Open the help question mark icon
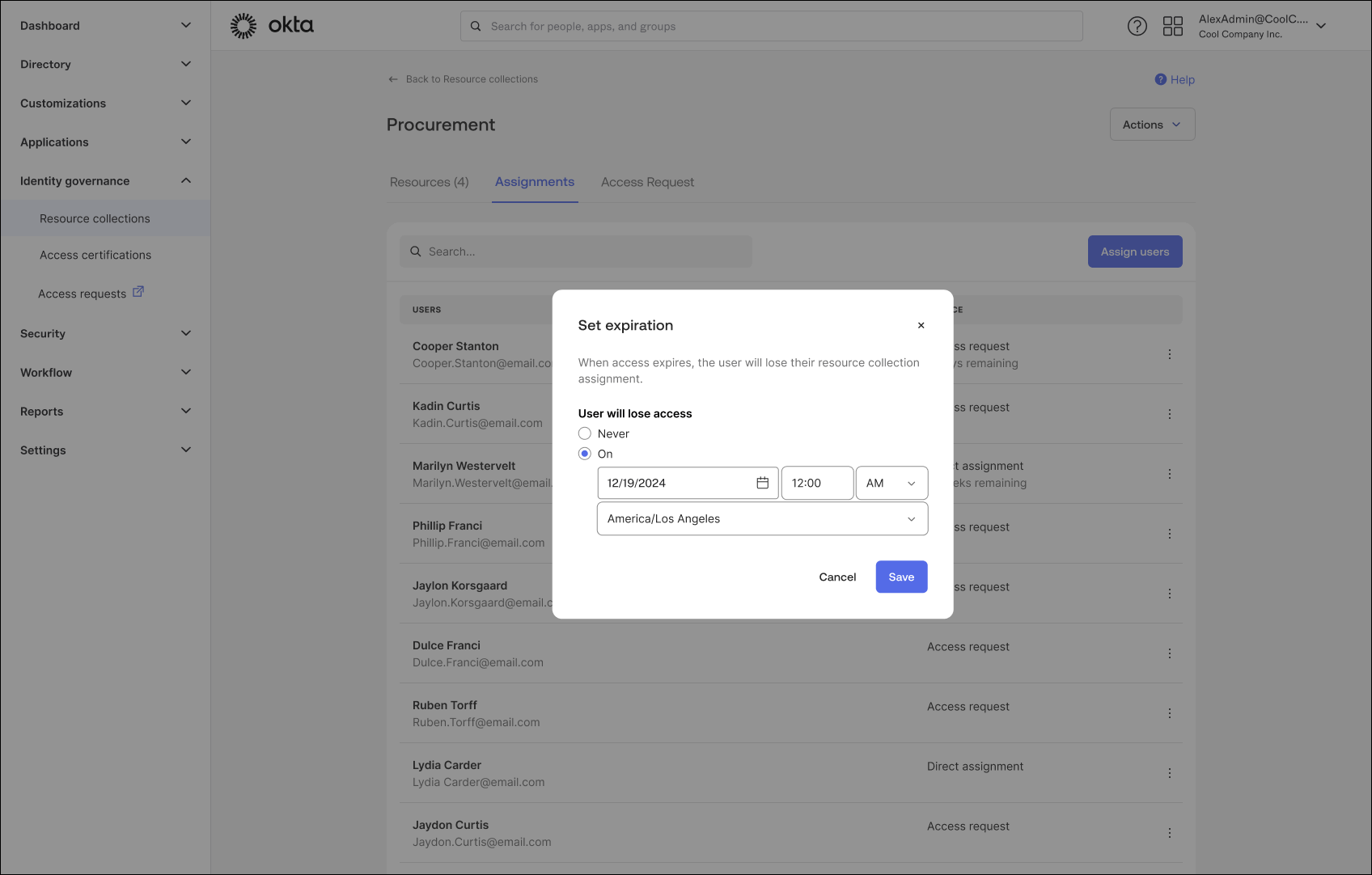This screenshot has height=875, width=1372. pyautogui.click(x=1137, y=25)
